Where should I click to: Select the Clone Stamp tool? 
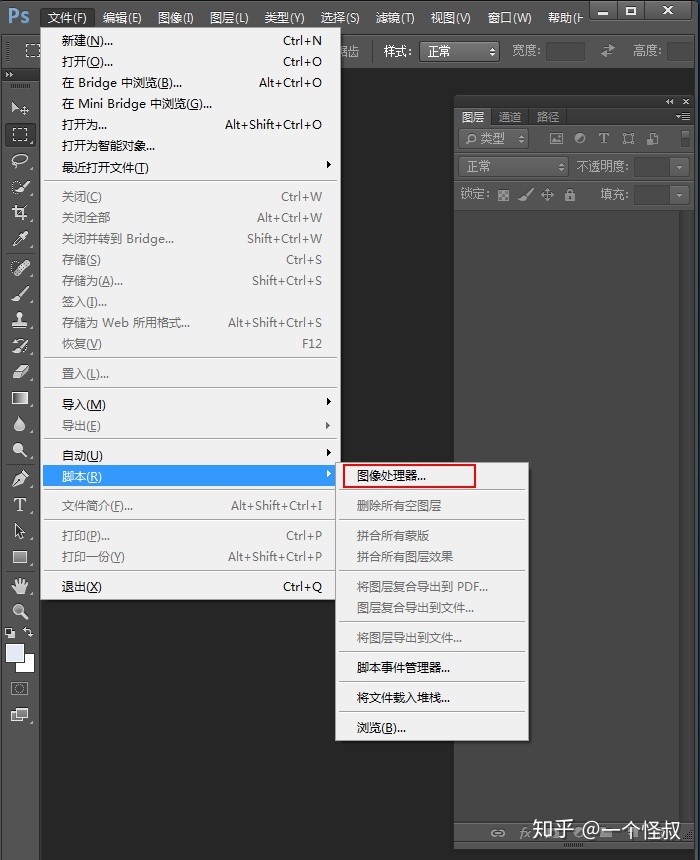pos(20,320)
